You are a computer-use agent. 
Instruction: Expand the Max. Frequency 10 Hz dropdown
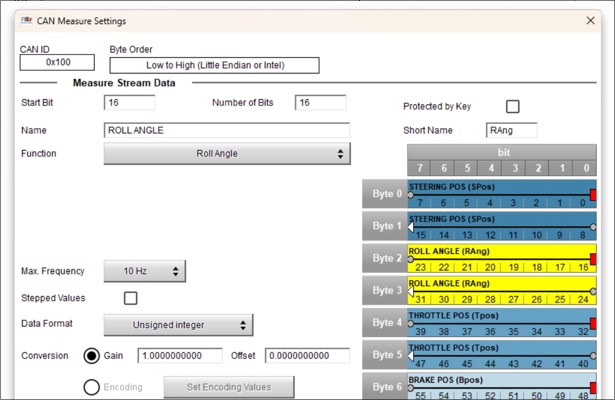[x=145, y=271]
